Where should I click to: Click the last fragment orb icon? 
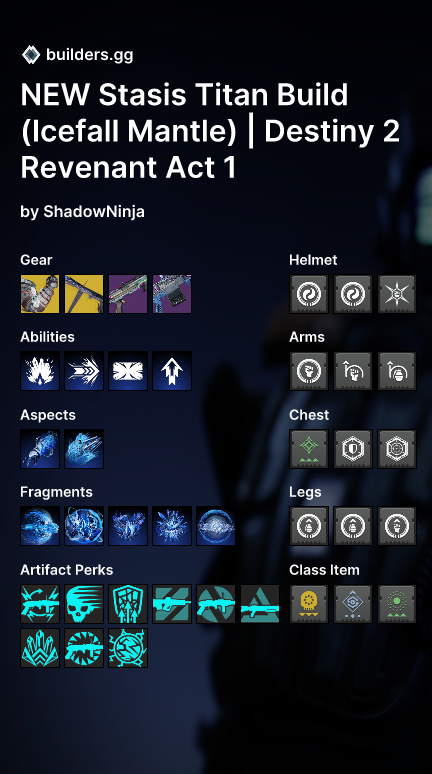click(216, 526)
